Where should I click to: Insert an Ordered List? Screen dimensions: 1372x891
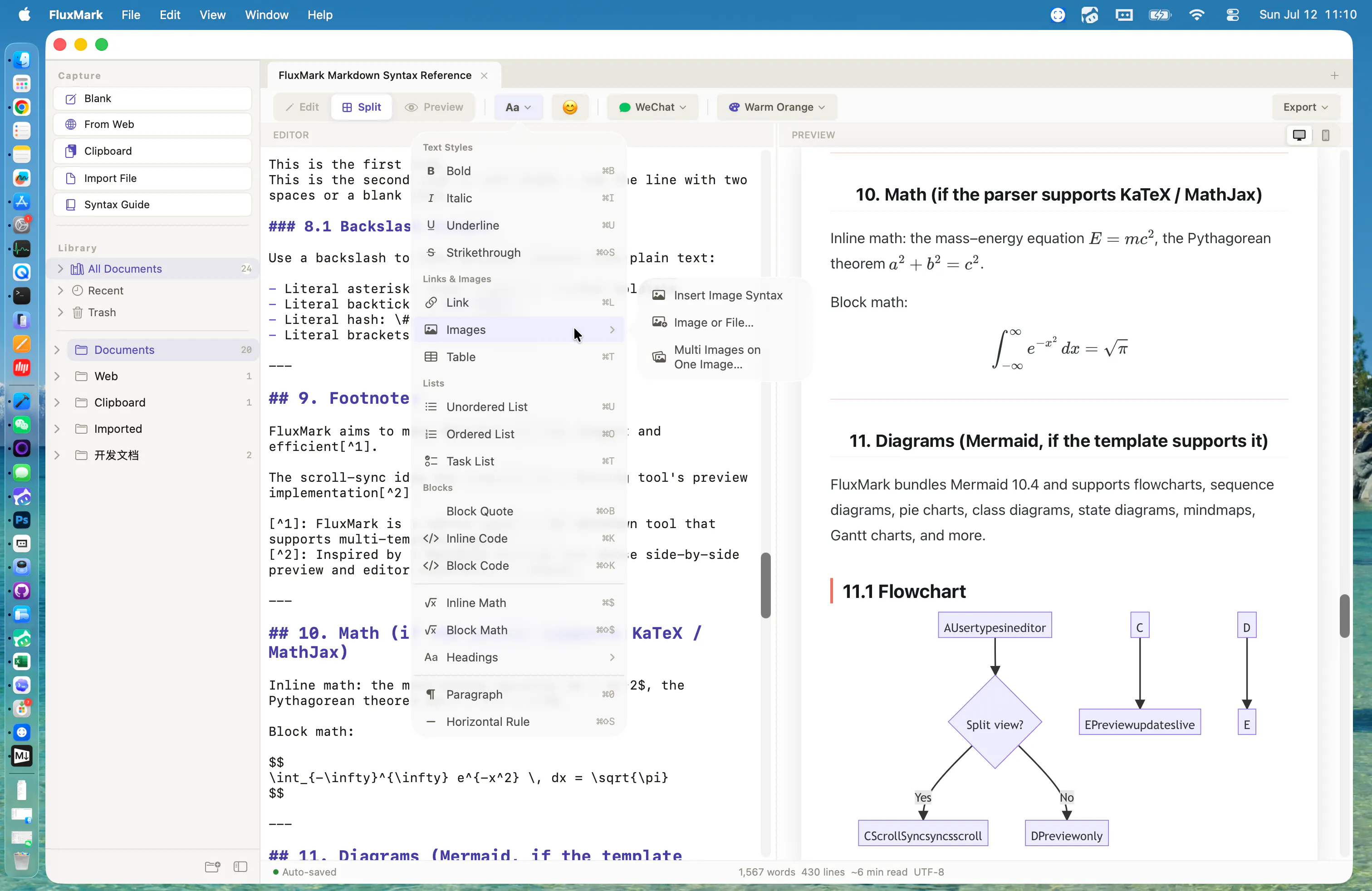click(519, 434)
